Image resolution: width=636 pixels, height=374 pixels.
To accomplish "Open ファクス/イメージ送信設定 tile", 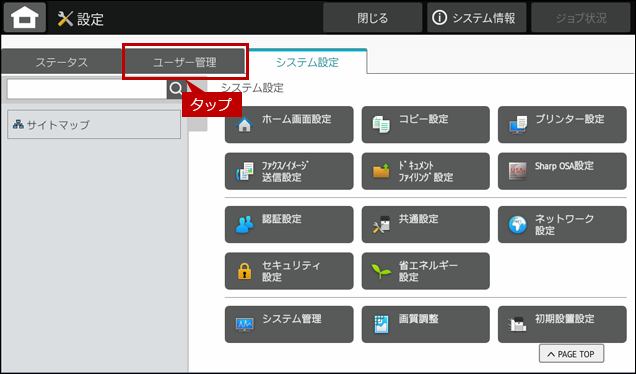I will point(289,171).
